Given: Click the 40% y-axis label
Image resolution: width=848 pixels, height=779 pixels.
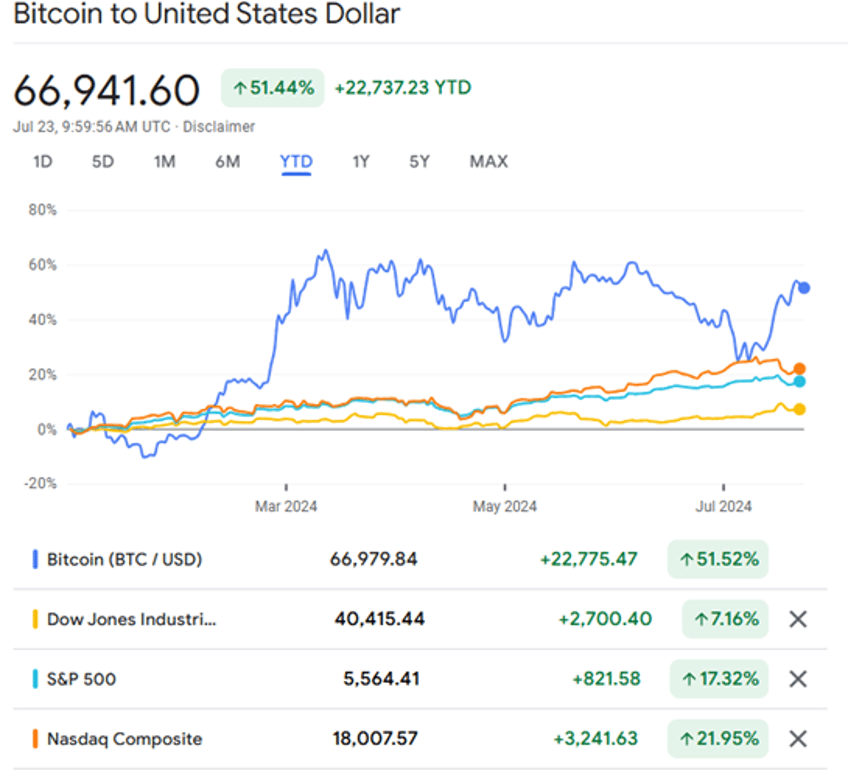Looking at the screenshot, I should point(43,320).
